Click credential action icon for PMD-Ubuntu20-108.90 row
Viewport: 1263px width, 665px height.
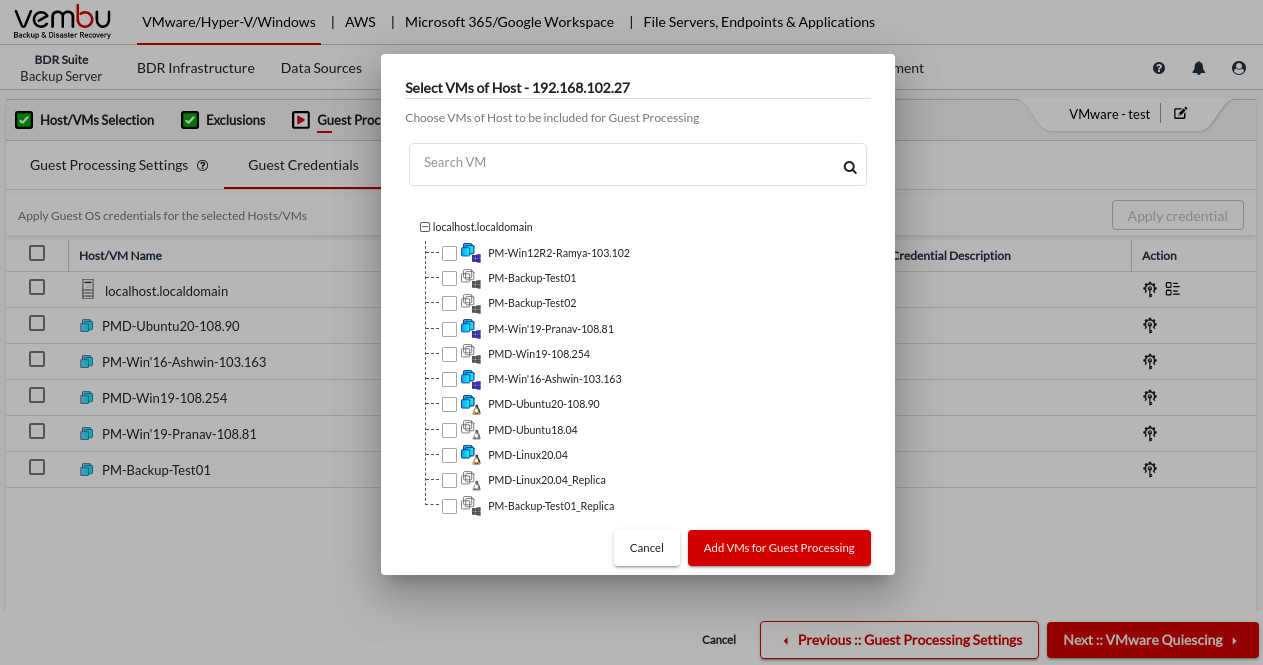pos(1150,326)
